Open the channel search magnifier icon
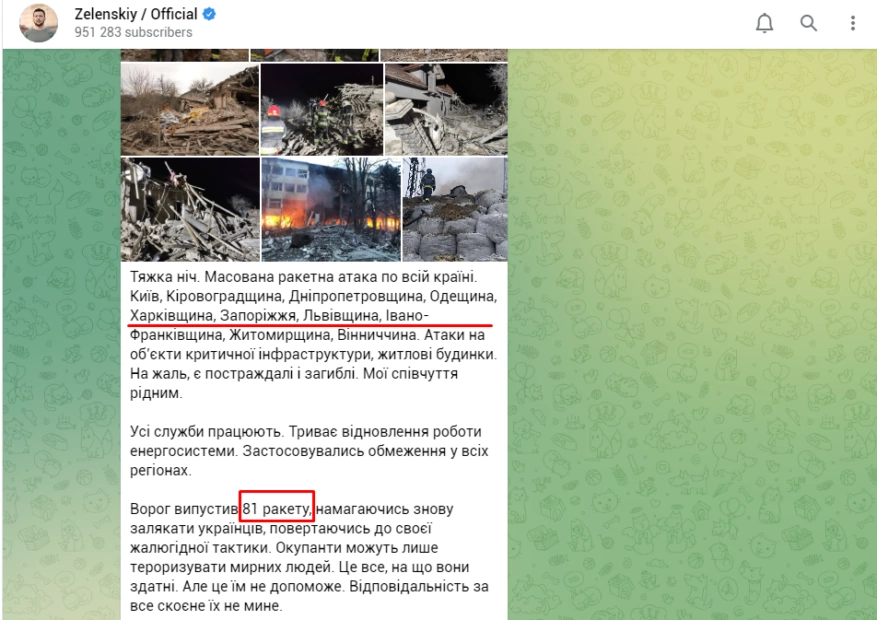The height and width of the screenshot is (620, 877). [808, 23]
